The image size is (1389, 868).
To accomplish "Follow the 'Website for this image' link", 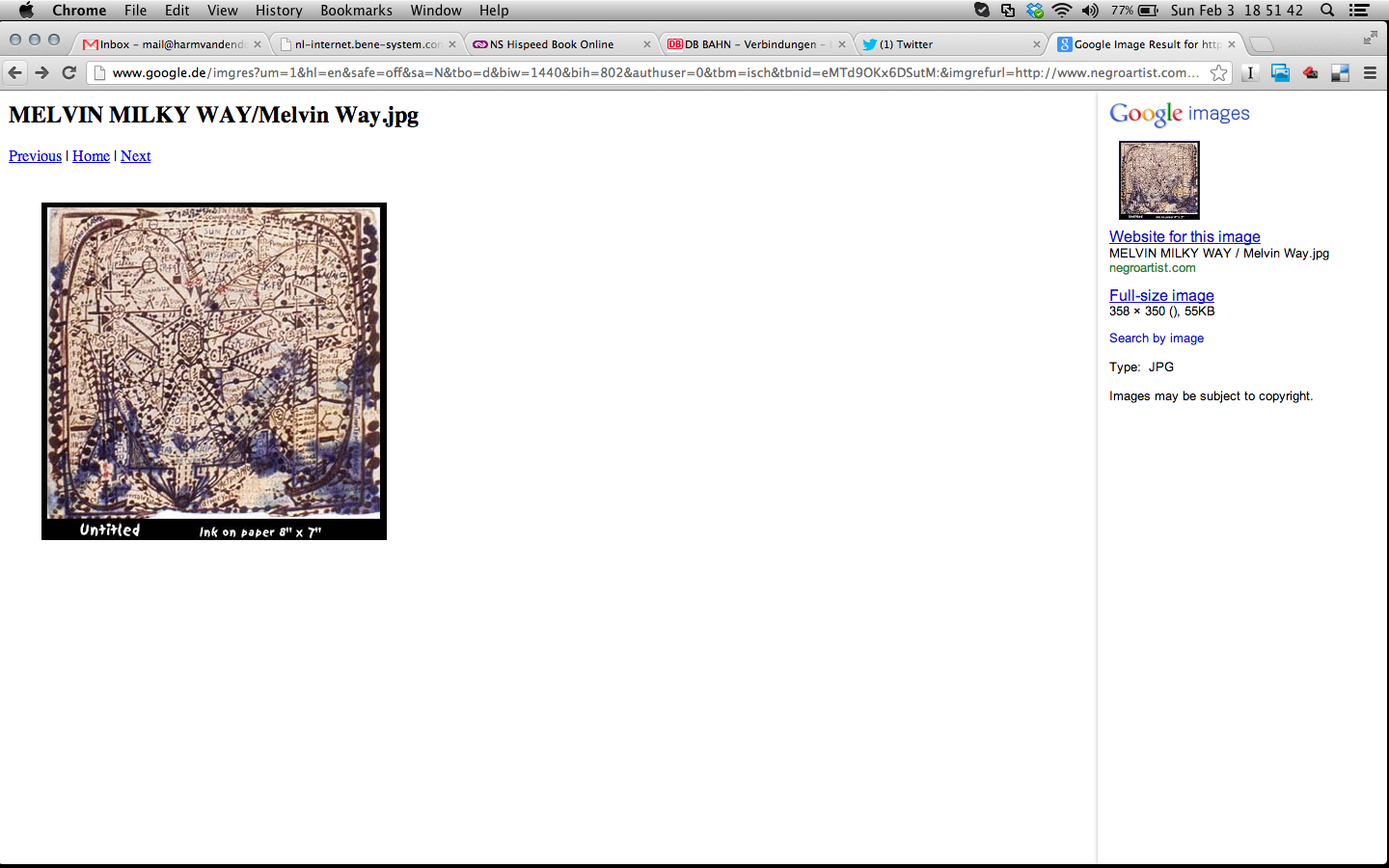I will 1185,236.
